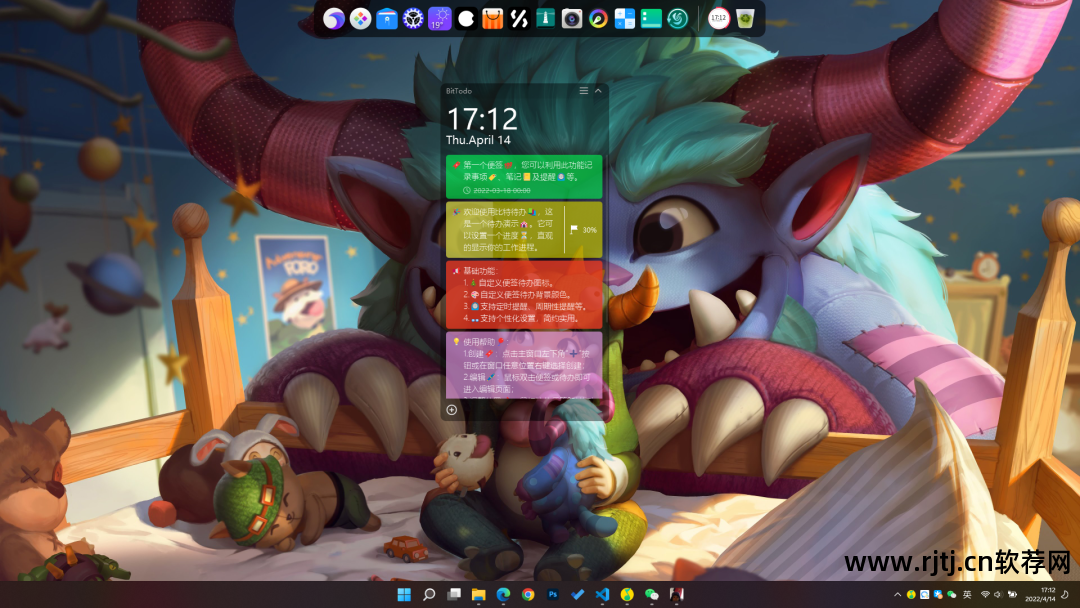
Task: Open the blue checkmark To Do taskbar app
Action: [578, 594]
